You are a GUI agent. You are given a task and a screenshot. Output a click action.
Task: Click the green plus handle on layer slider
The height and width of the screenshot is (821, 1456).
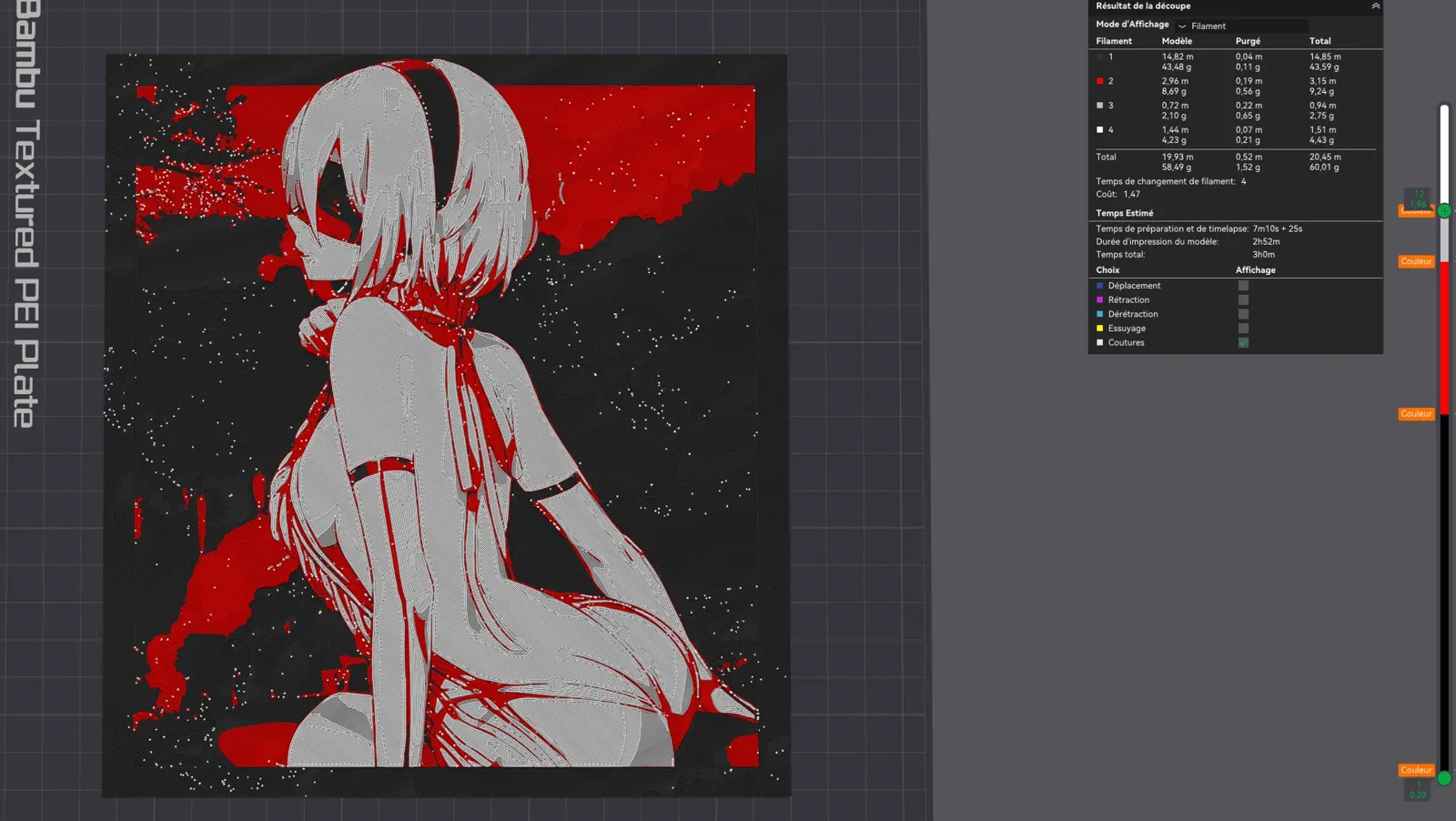1444,210
